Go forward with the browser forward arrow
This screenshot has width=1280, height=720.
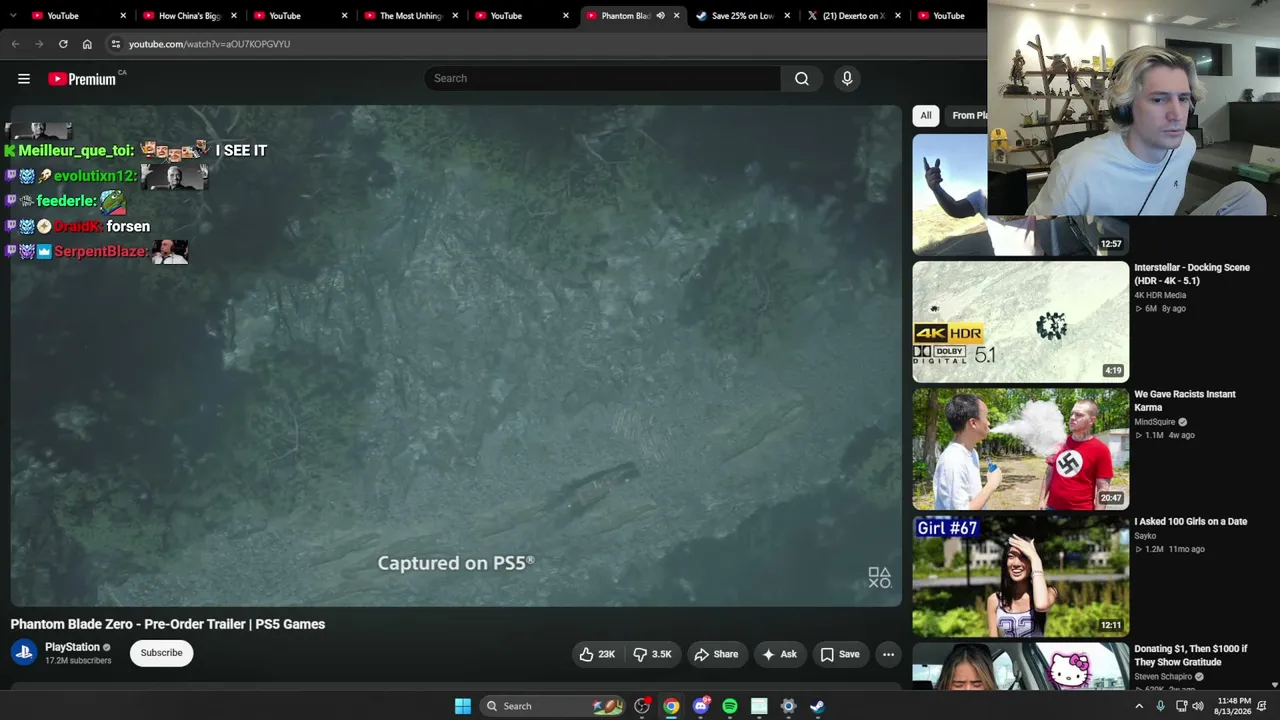pos(39,44)
